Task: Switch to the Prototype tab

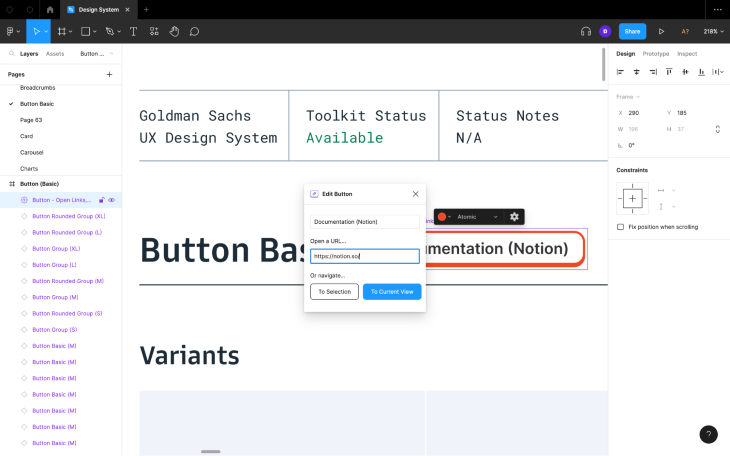Action: (656, 54)
